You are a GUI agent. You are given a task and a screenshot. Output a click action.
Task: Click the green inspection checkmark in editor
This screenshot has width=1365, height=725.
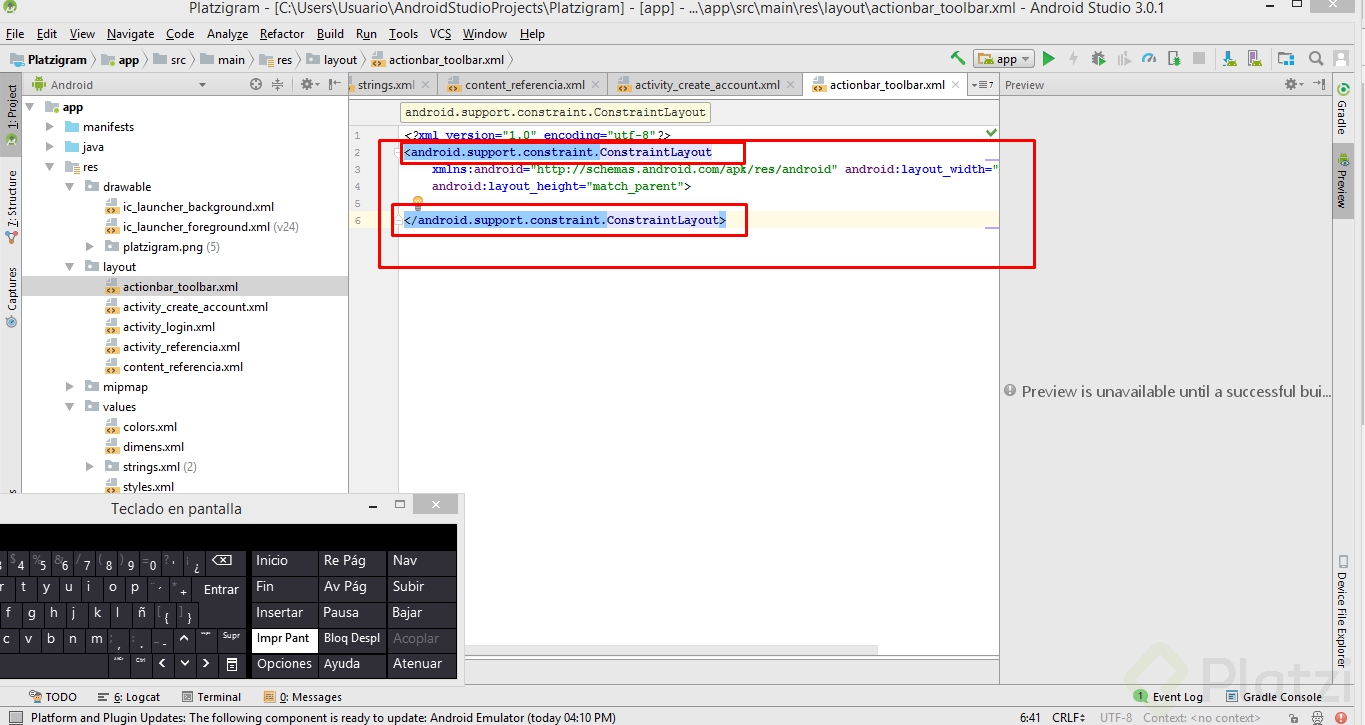pyautogui.click(x=991, y=132)
